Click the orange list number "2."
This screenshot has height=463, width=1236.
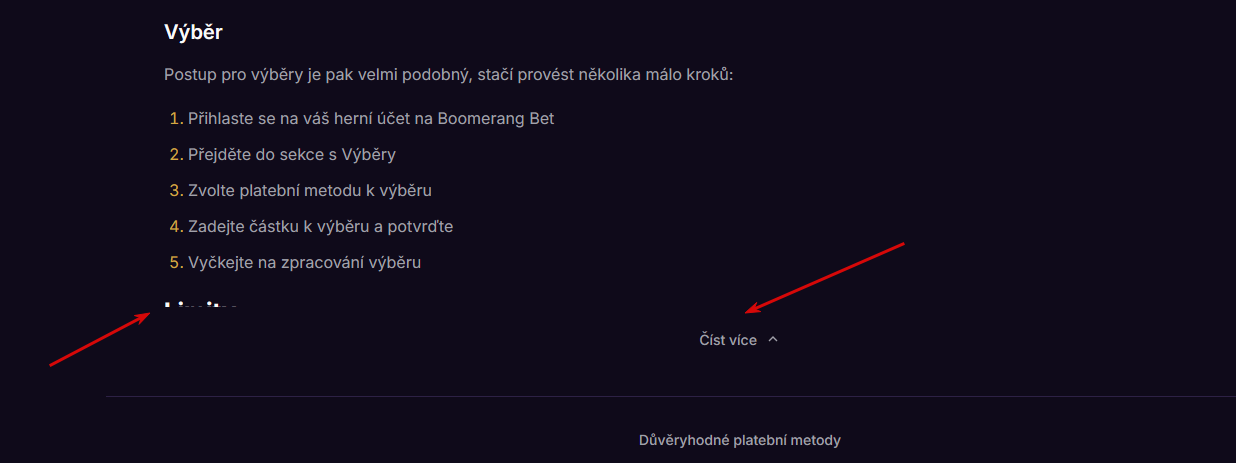176,155
